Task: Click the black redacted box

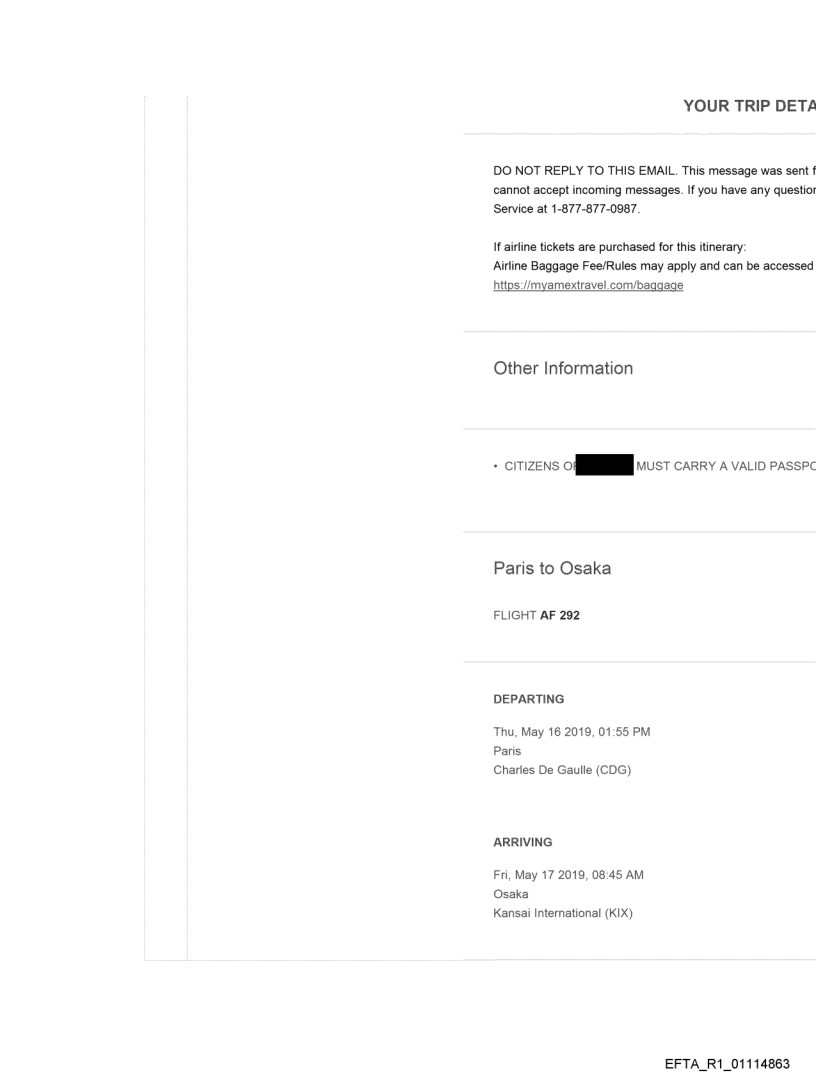Action: pyautogui.click(x=599, y=466)
